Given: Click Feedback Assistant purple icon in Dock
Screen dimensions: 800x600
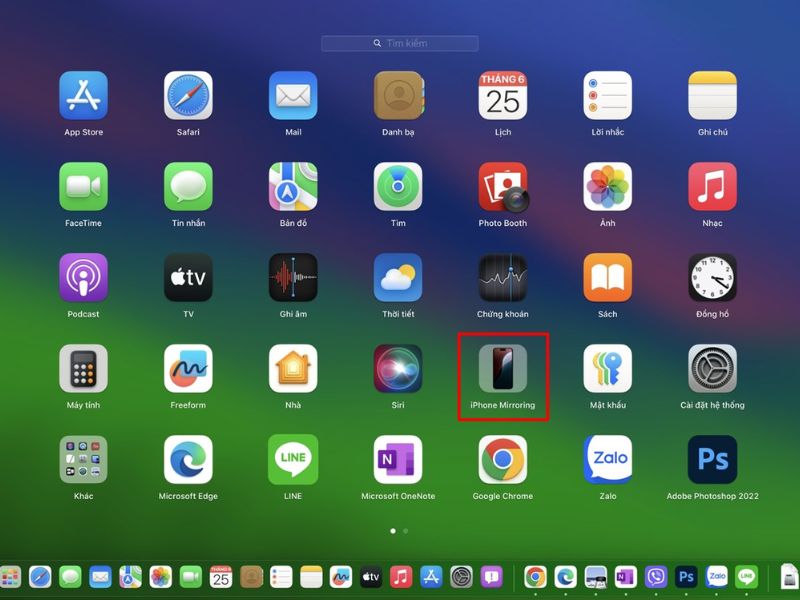Looking at the screenshot, I should point(491,577).
